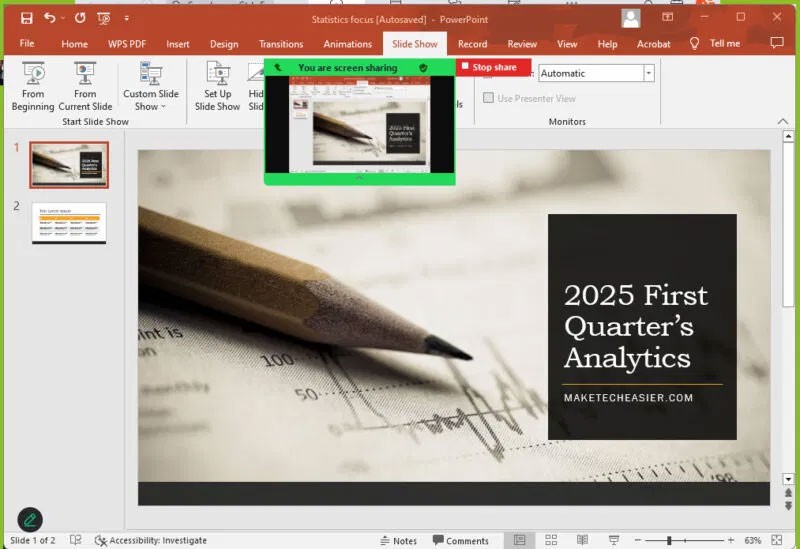Viewport: 800px width, 549px height.
Task: Click the zoom slider in status bar
Action: tap(669, 541)
